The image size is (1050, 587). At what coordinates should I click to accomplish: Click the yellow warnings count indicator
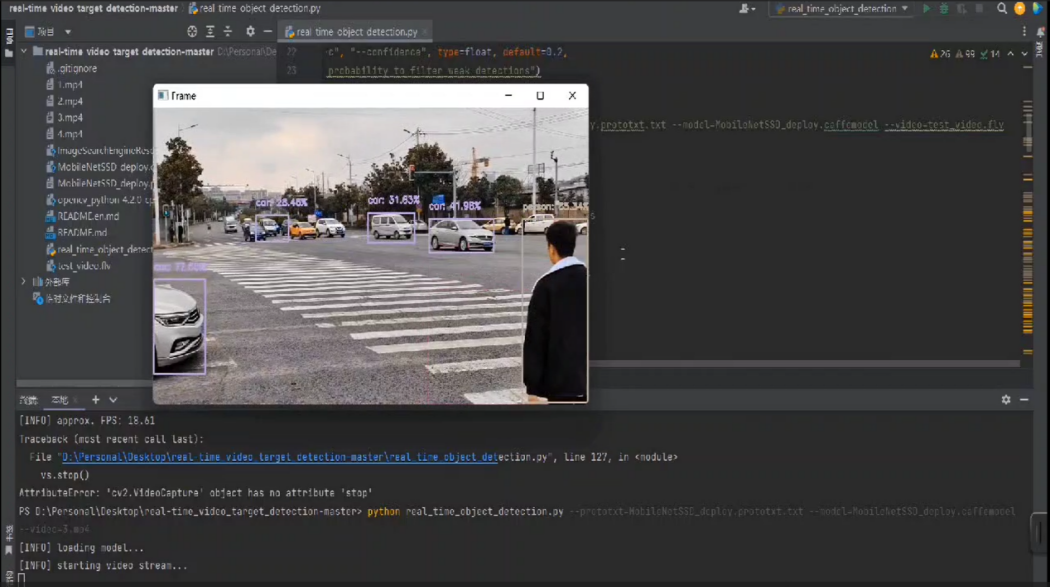pos(940,54)
